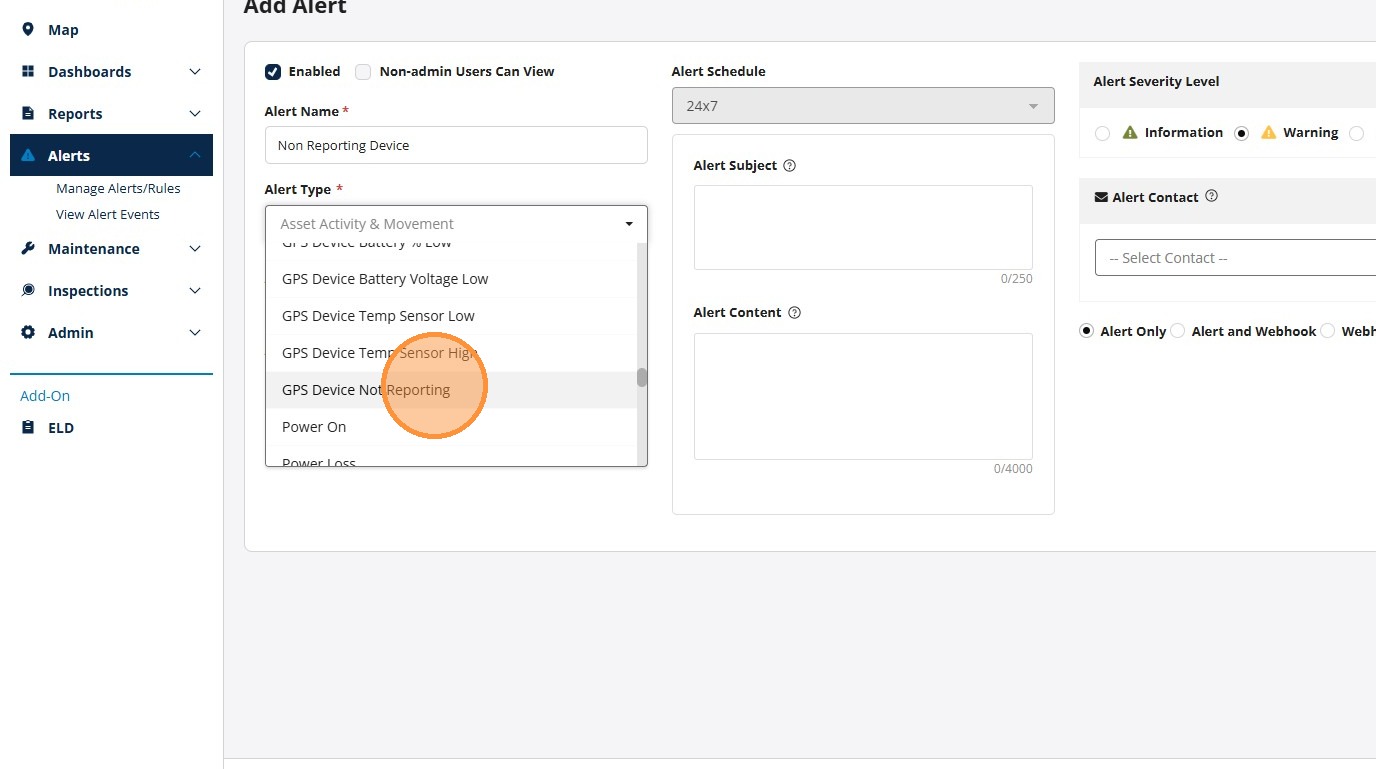Select the Information severity radio button
The height and width of the screenshot is (769, 1376).
coord(1102,133)
